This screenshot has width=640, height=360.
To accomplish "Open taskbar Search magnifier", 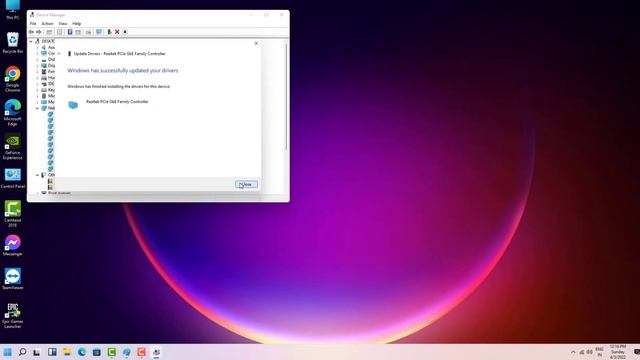I will (22, 352).
